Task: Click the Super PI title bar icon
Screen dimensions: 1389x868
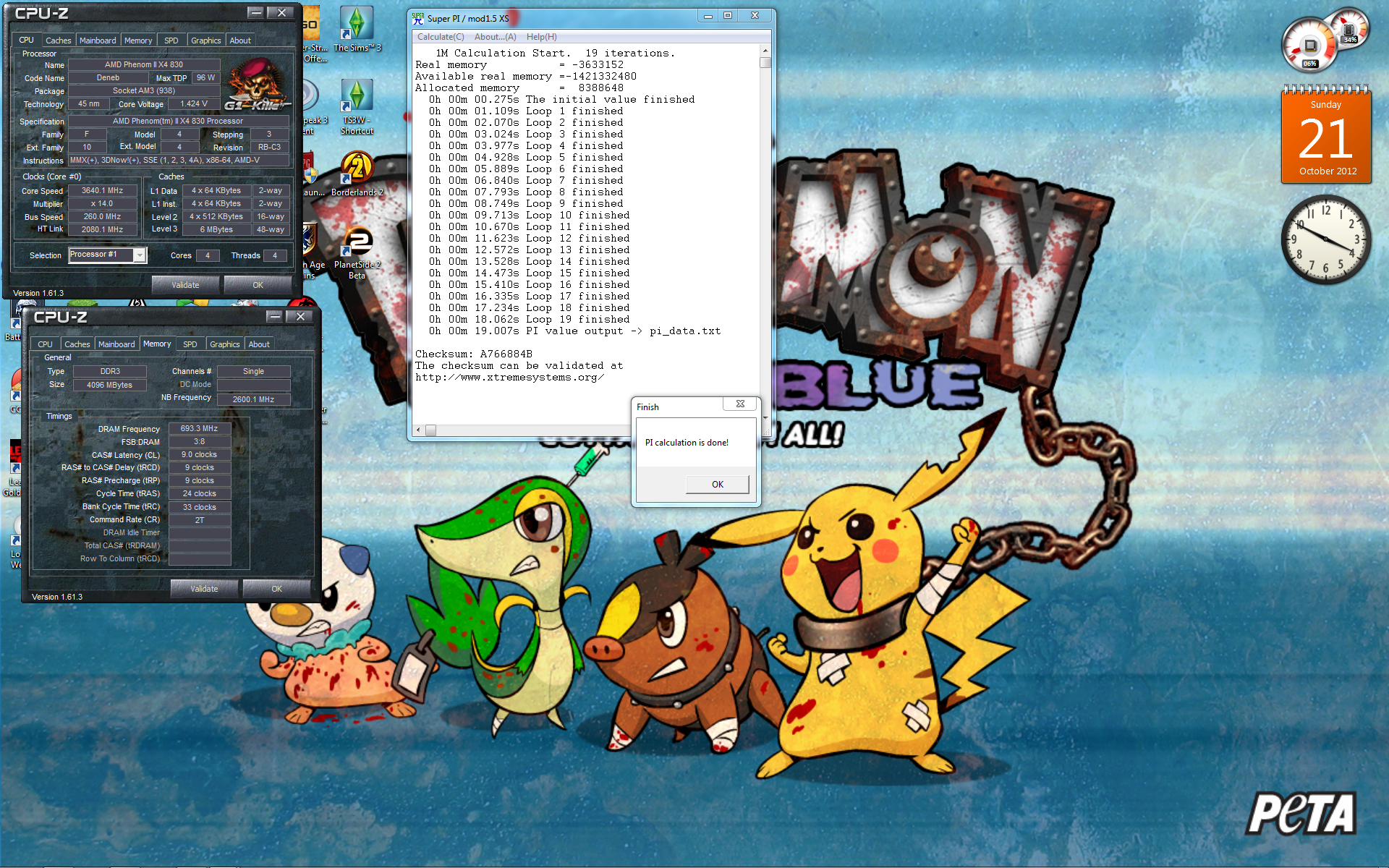Action: (x=418, y=18)
